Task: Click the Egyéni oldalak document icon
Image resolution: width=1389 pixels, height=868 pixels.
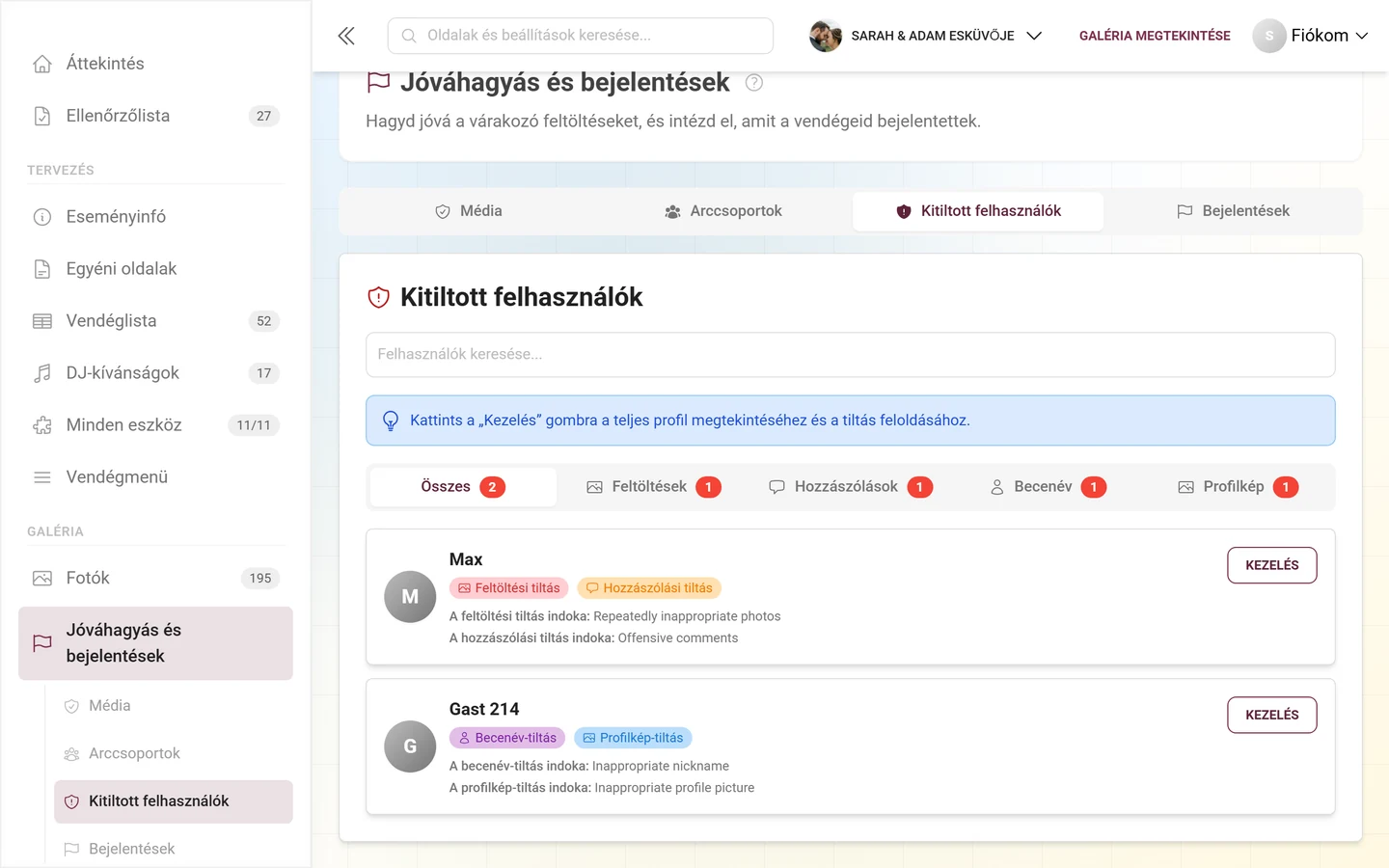Action: (x=42, y=269)
